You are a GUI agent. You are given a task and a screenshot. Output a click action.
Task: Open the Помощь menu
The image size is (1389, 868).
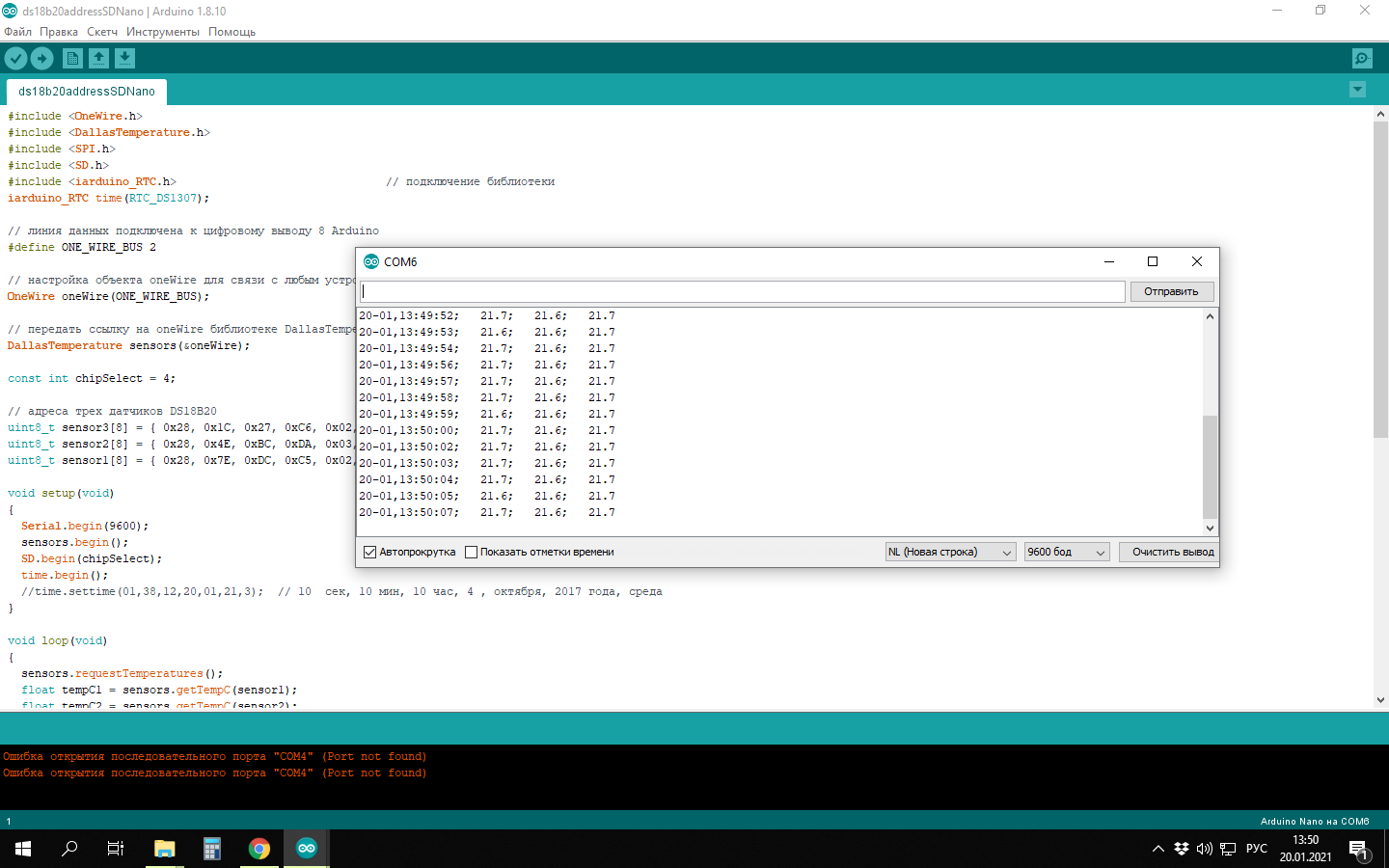[231, 32]
